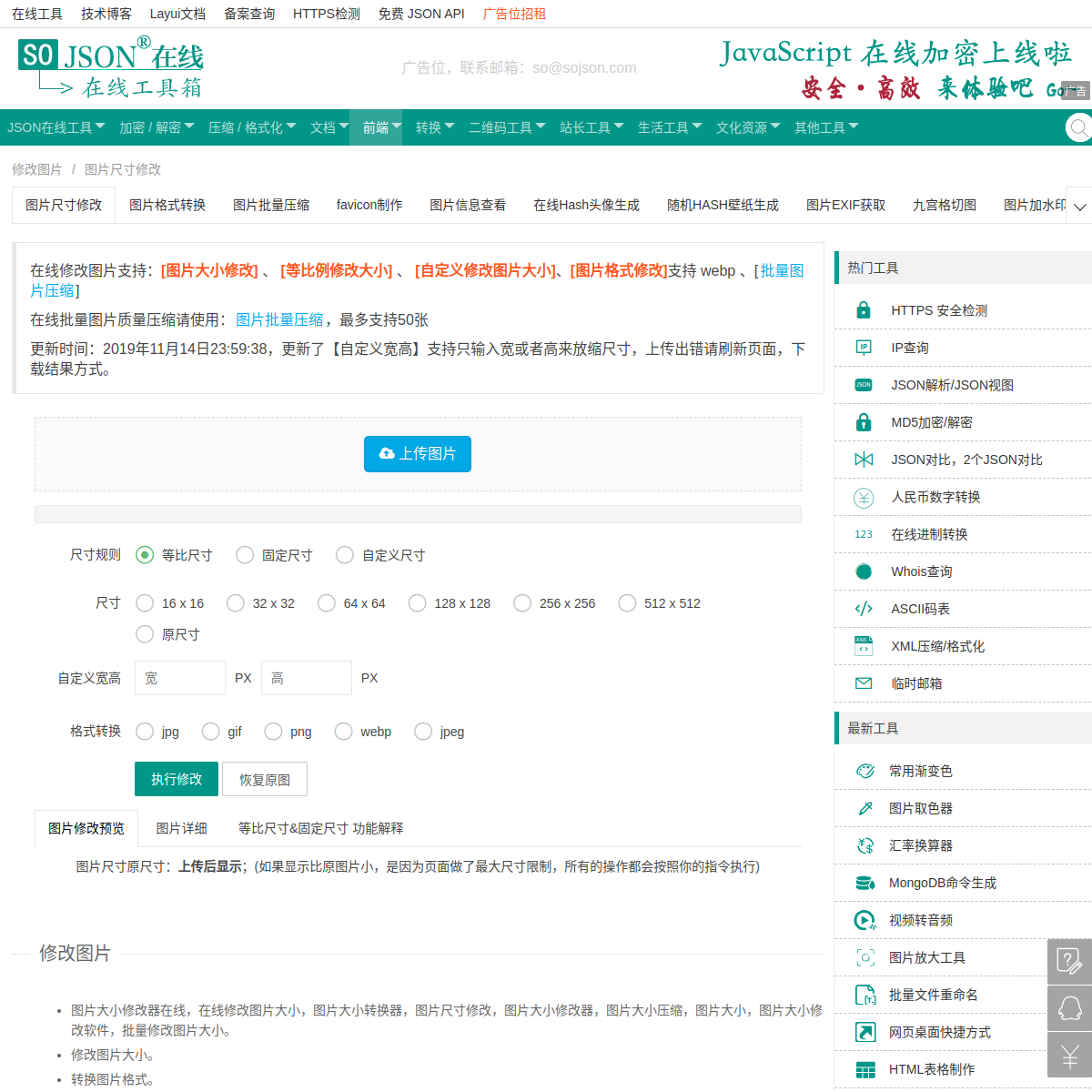1092x1092 pixels.
Task: Click the XML压缩/格式化 file icon
Action: [x=864, y=646]
